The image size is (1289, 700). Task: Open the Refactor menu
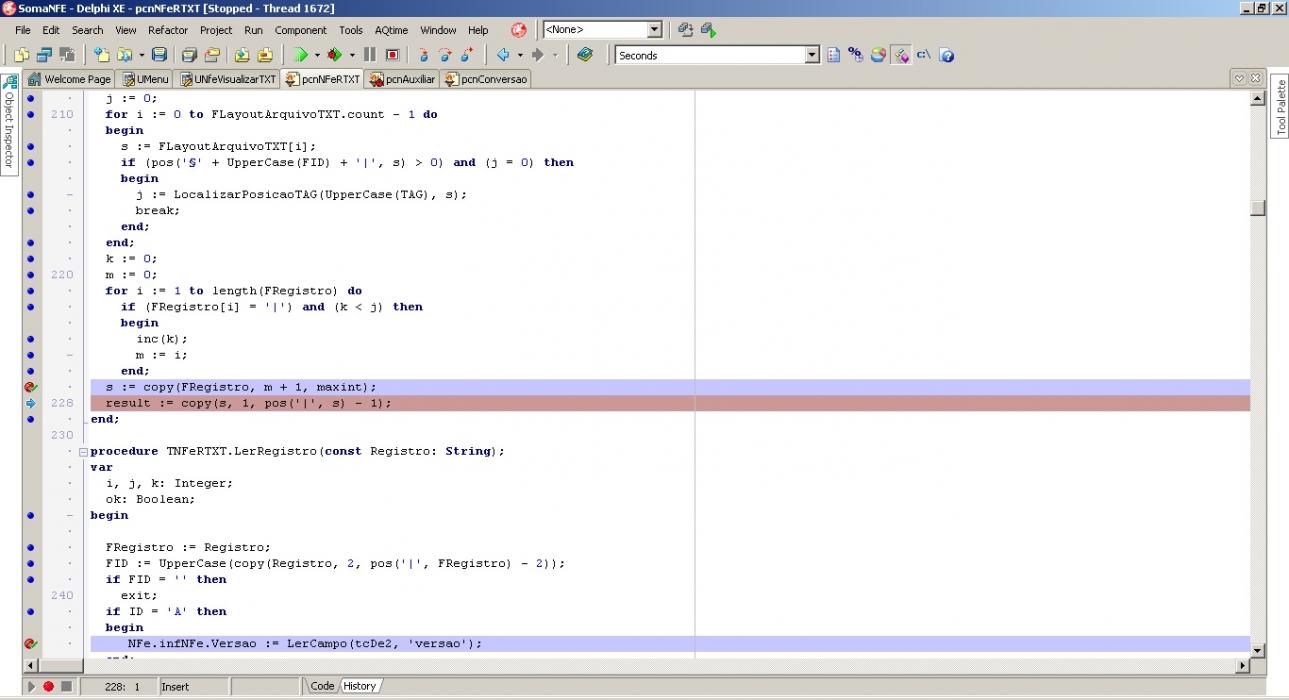click(x=168, y=30)
